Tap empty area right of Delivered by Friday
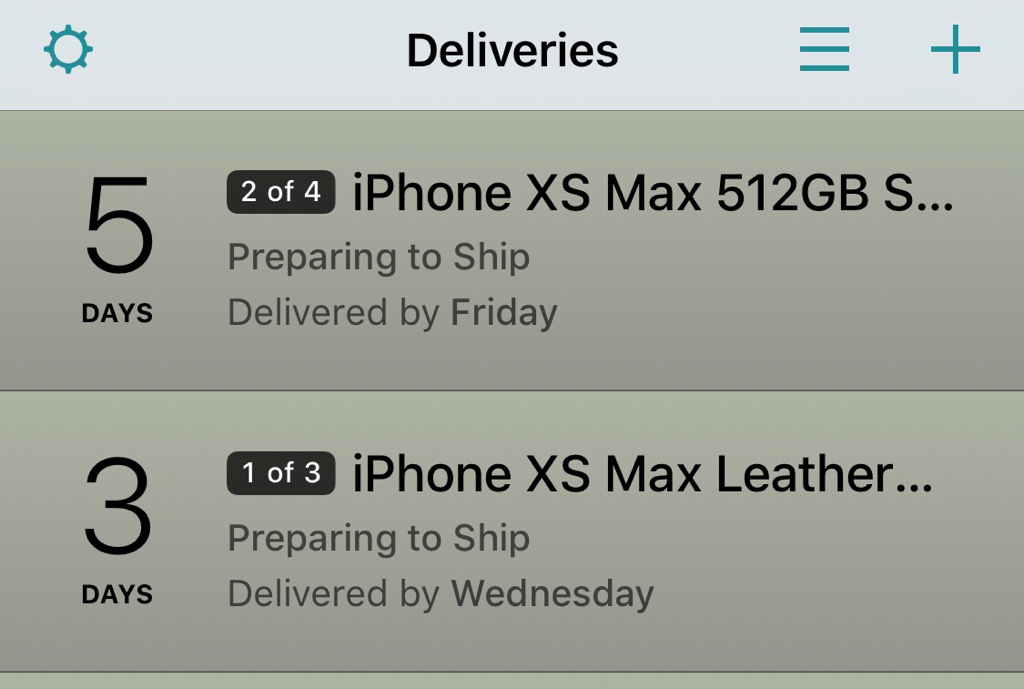Image resolution: width=1024 pixels, height=689 pixels. click(x=800, y=313)
